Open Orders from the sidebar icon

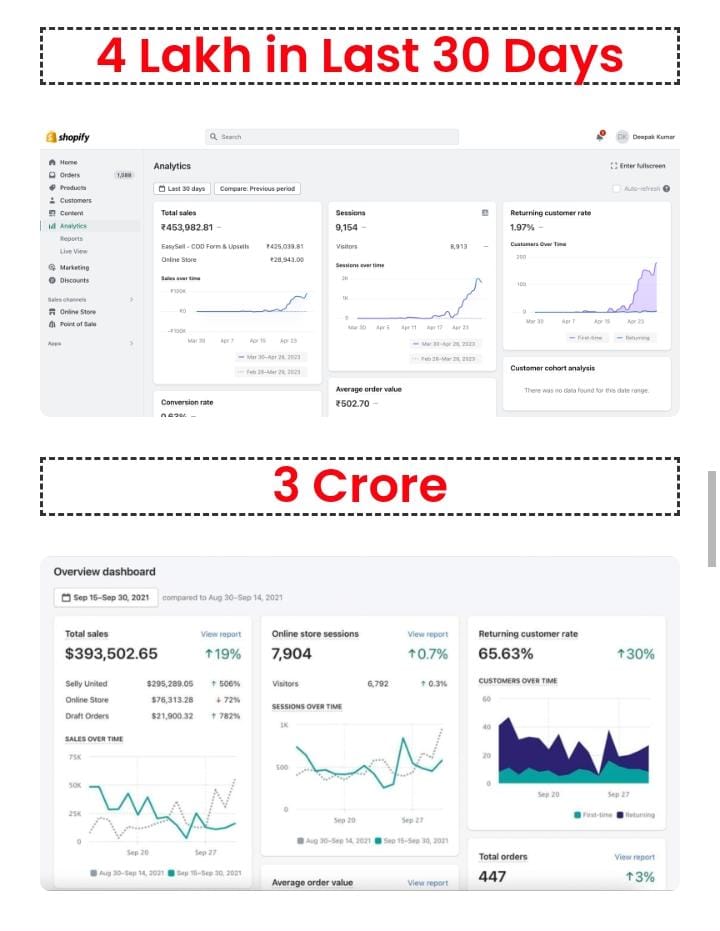click(x=52, y=175)
